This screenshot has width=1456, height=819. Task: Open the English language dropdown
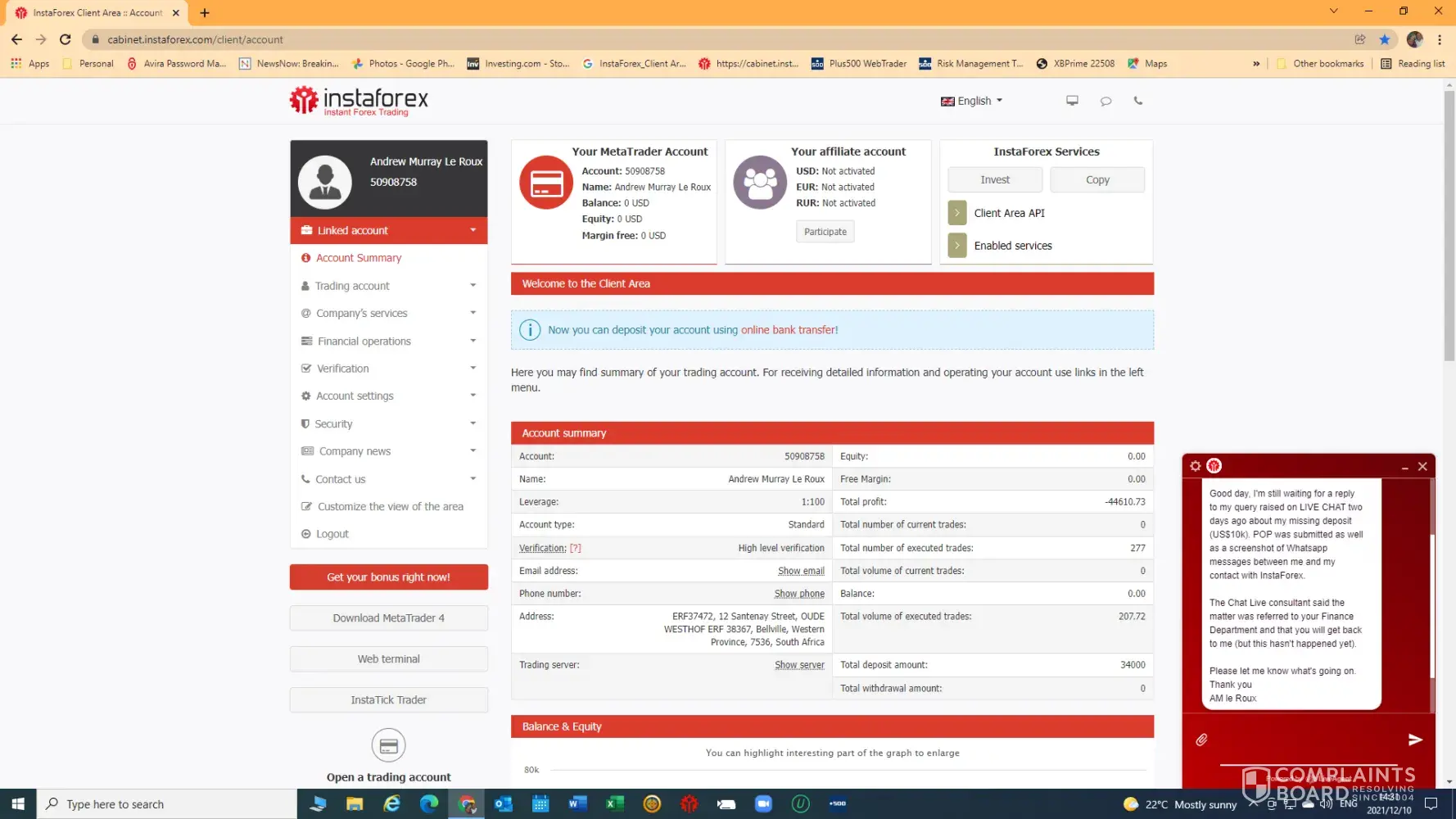(972, 101)
